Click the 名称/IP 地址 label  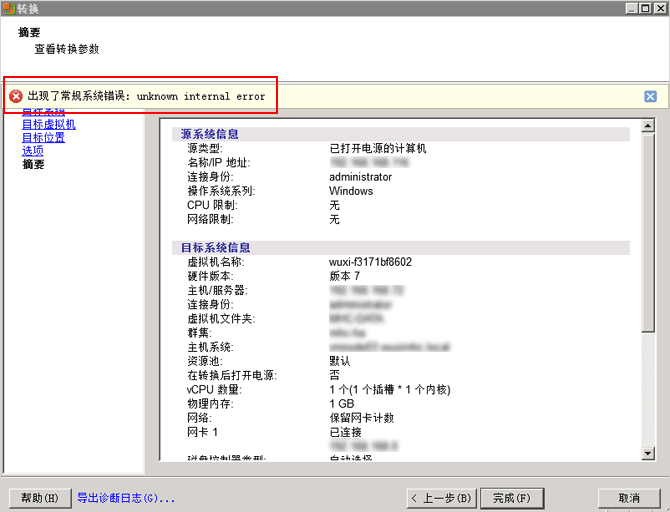click(x=219, y=162)
